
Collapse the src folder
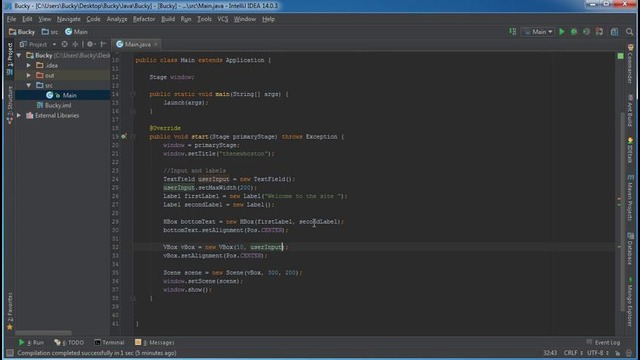(x=29, y=85)
